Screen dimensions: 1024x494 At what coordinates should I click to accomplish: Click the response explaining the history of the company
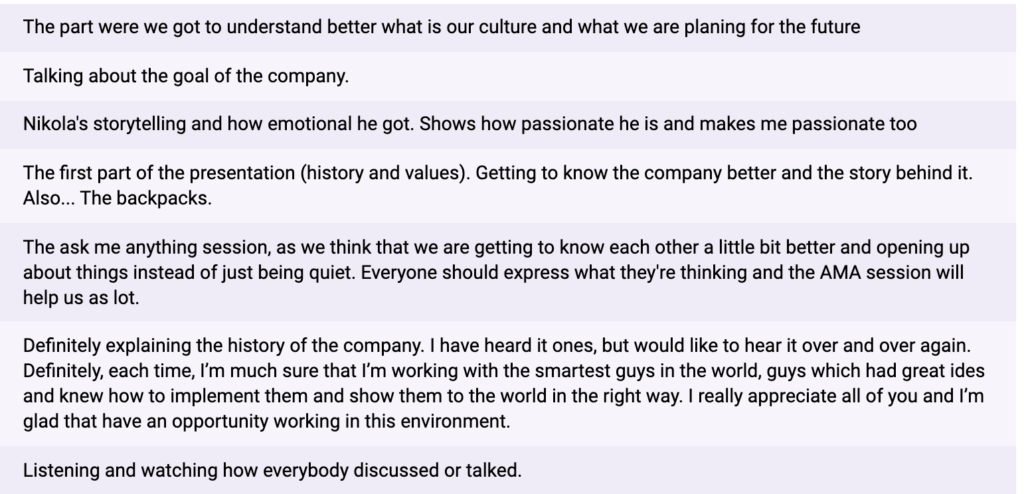[x=508, y=384]
